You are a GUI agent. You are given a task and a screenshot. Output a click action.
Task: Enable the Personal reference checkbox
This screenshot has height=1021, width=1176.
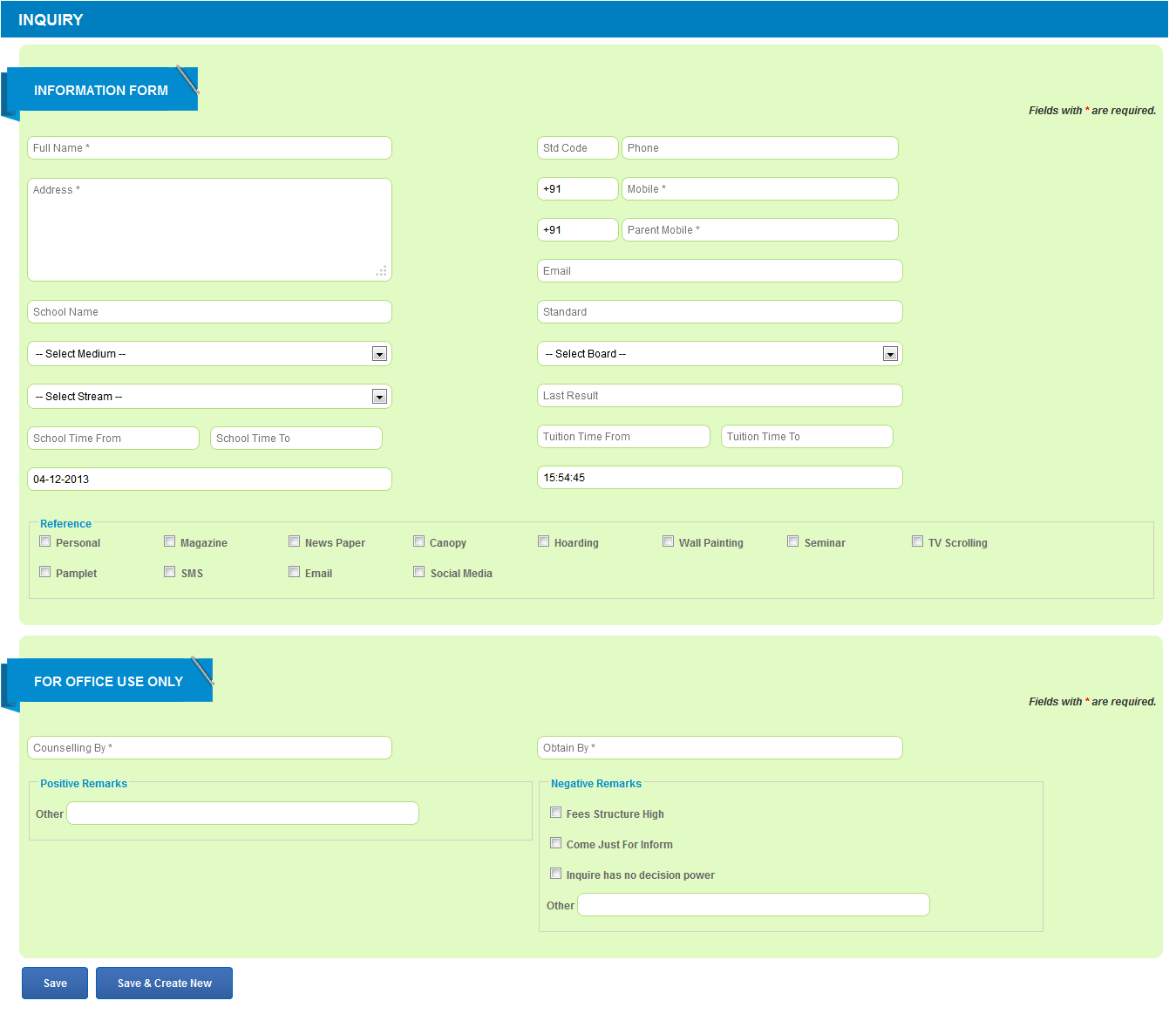pyautogui.click(x=44, y=541)
